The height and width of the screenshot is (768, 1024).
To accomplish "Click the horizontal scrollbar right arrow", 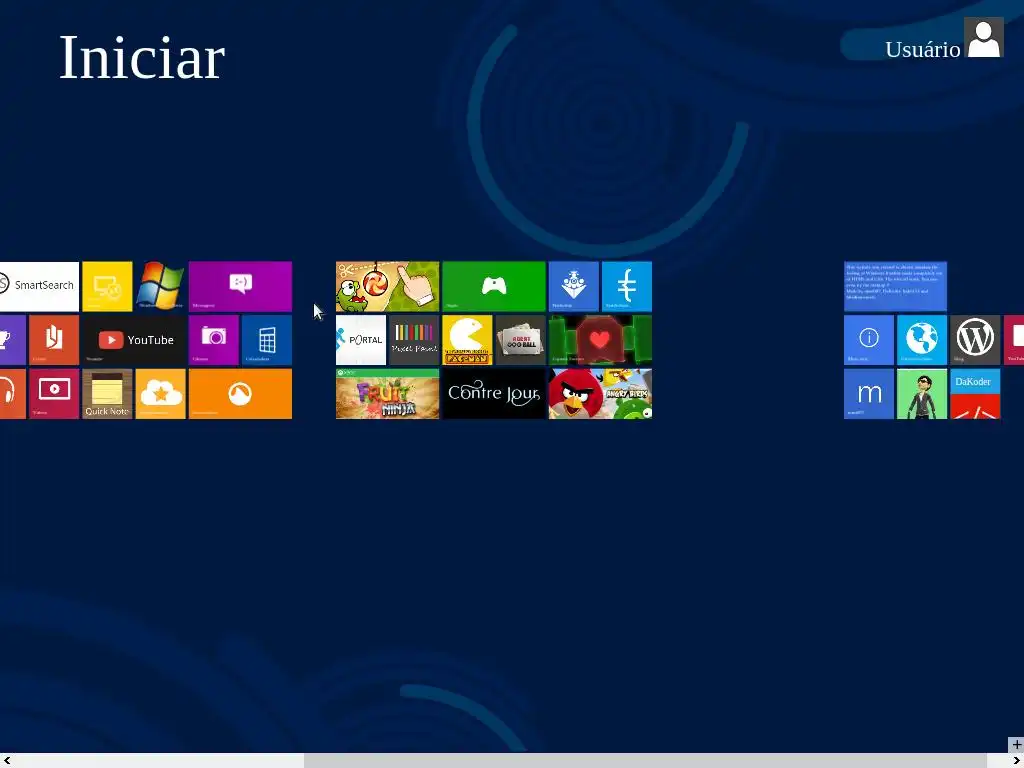I will [x=1016, y=760].
